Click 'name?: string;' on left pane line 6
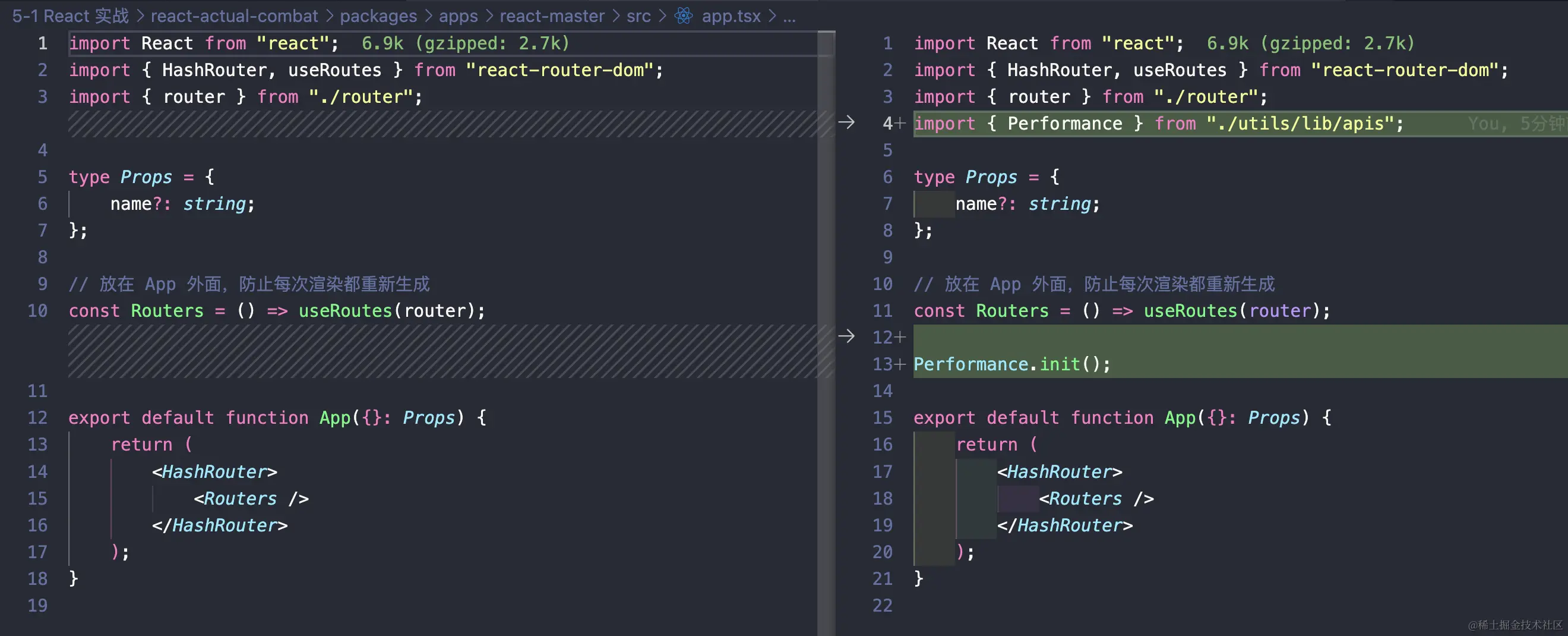This screenshot has width=1568, height=636. point(182,204)
